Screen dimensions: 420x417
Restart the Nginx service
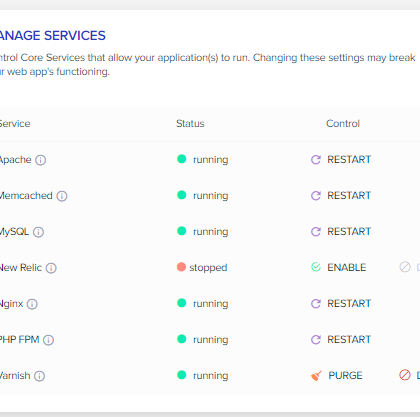tap(349, 303)
